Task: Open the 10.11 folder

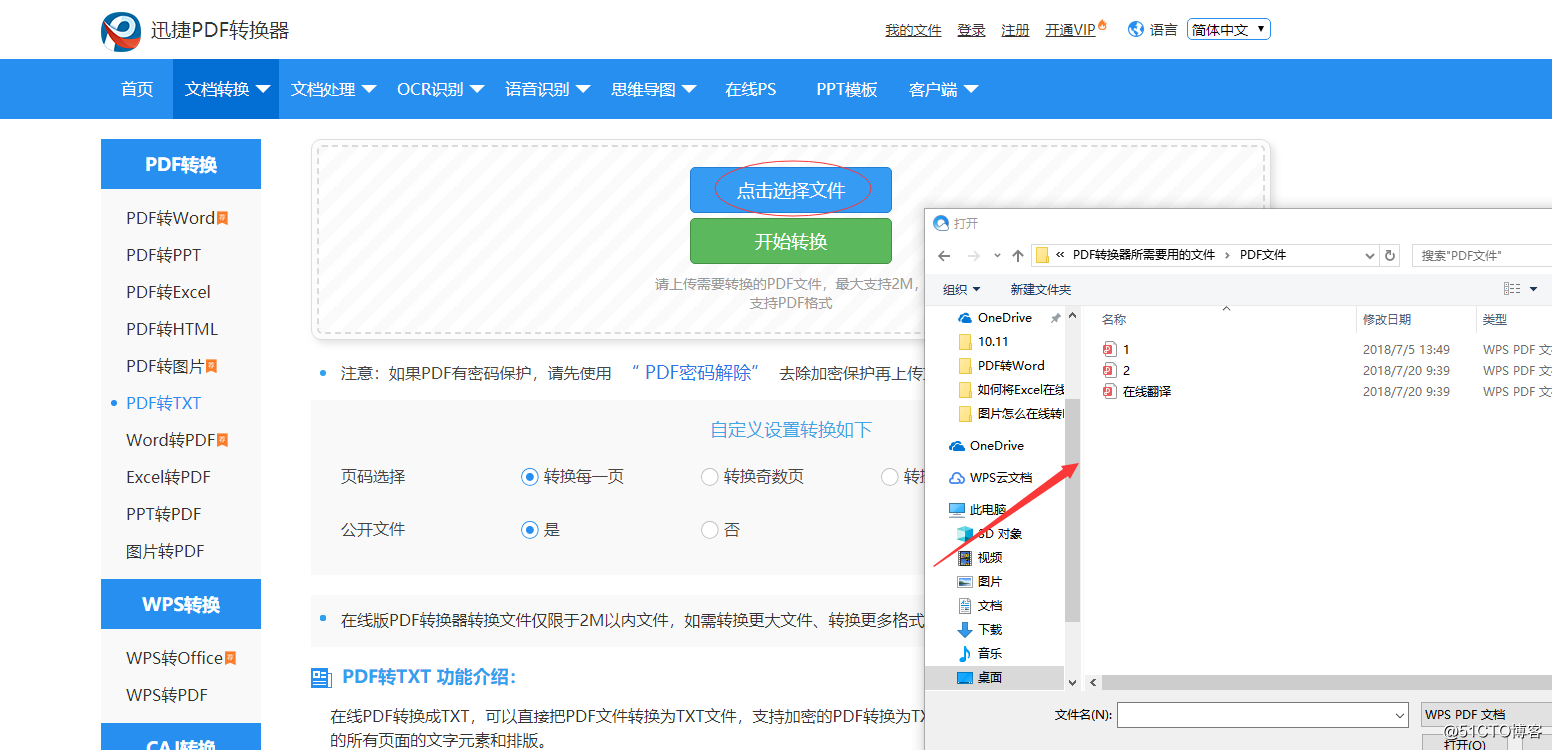Action: (992, 342)
